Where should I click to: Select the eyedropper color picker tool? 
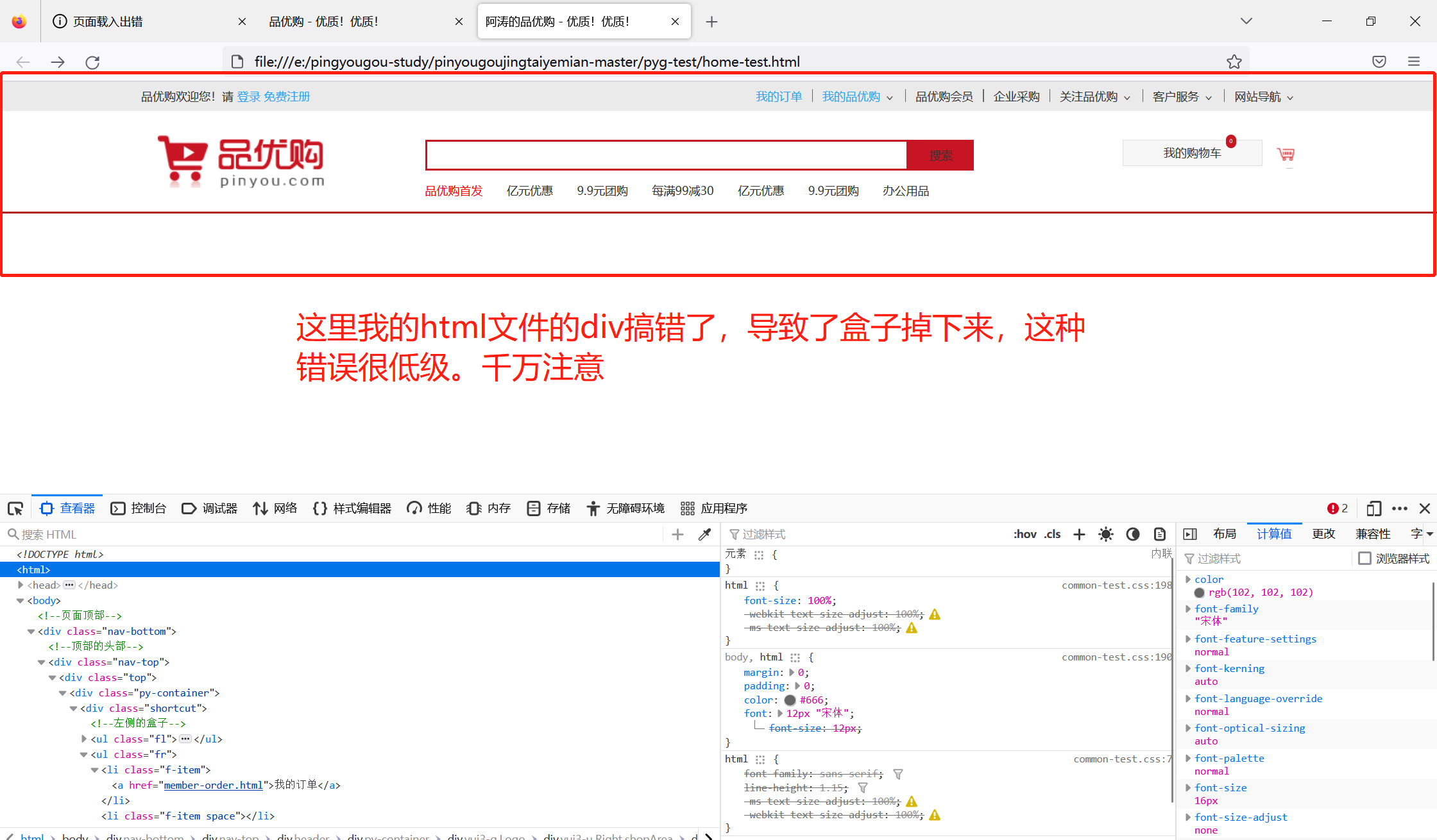[704, 534]
